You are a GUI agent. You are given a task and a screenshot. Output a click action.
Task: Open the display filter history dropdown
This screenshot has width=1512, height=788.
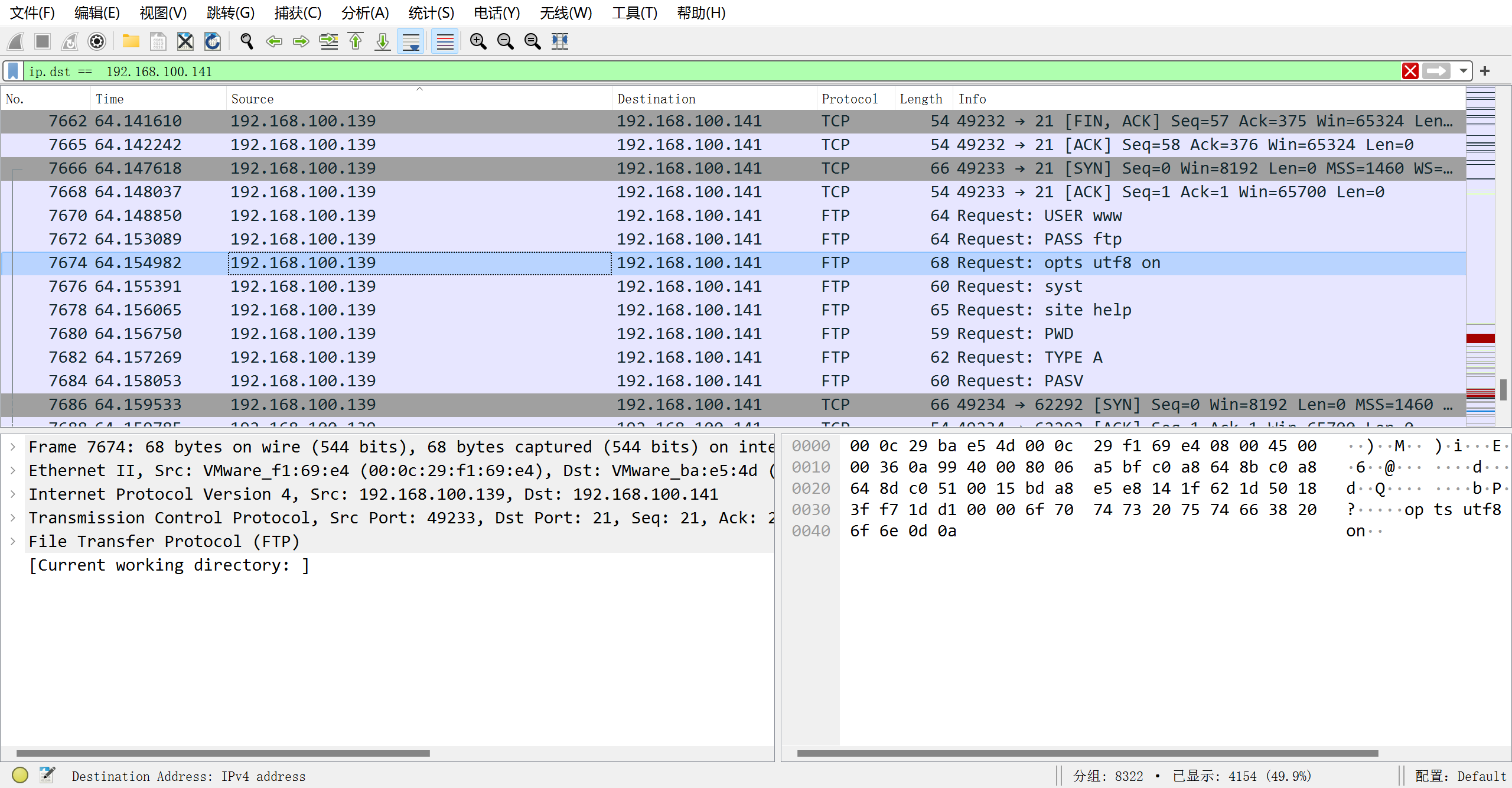click(x=1463, y=71)
